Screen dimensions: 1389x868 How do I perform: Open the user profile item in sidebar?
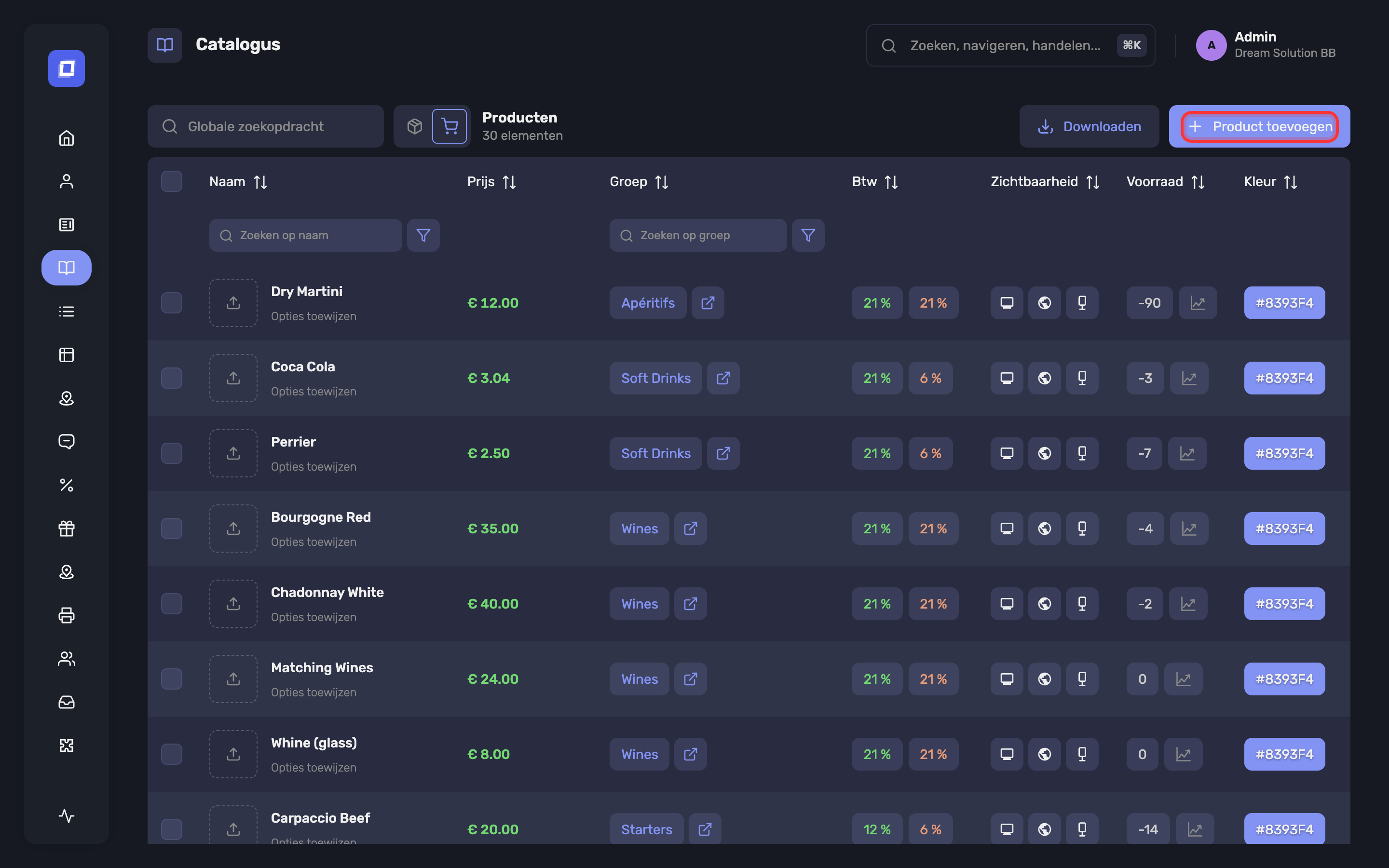(67, 181)
